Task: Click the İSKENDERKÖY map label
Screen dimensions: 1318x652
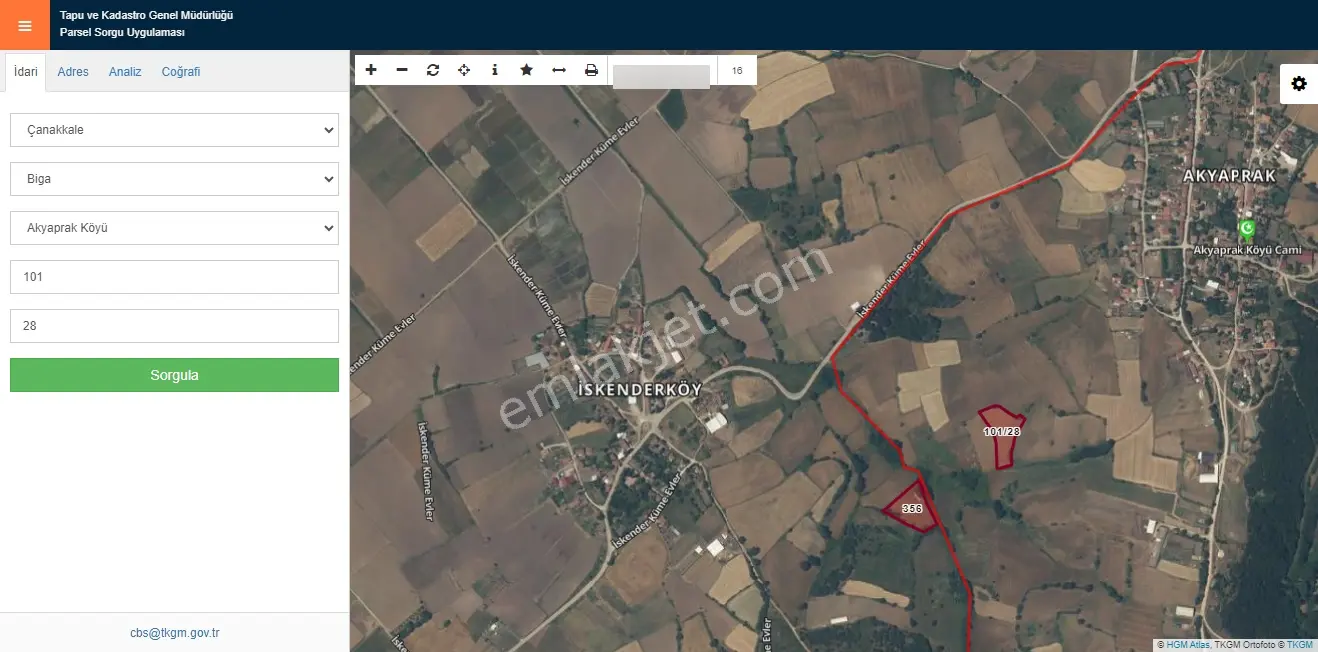Action: point(640,388)
